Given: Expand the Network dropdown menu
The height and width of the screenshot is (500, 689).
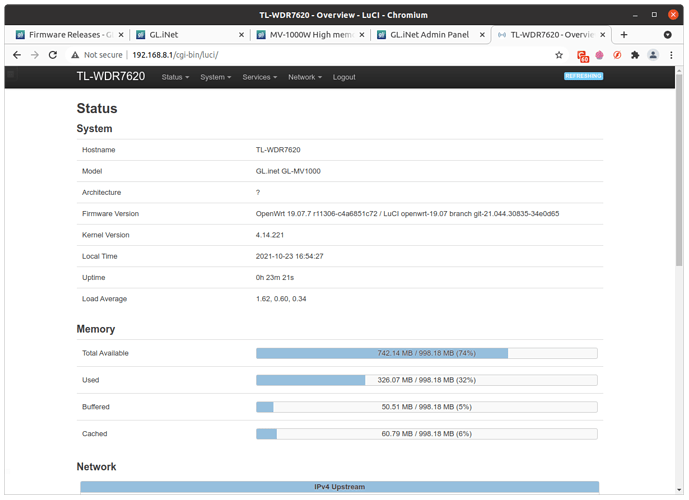Looking at the screenshot, I should coord(305,77).
